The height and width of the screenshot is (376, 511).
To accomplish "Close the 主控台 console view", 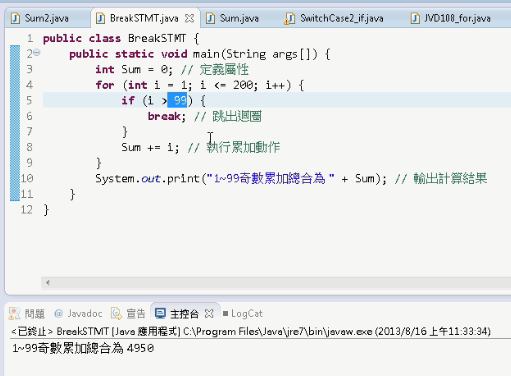I will tap(209, 314).
